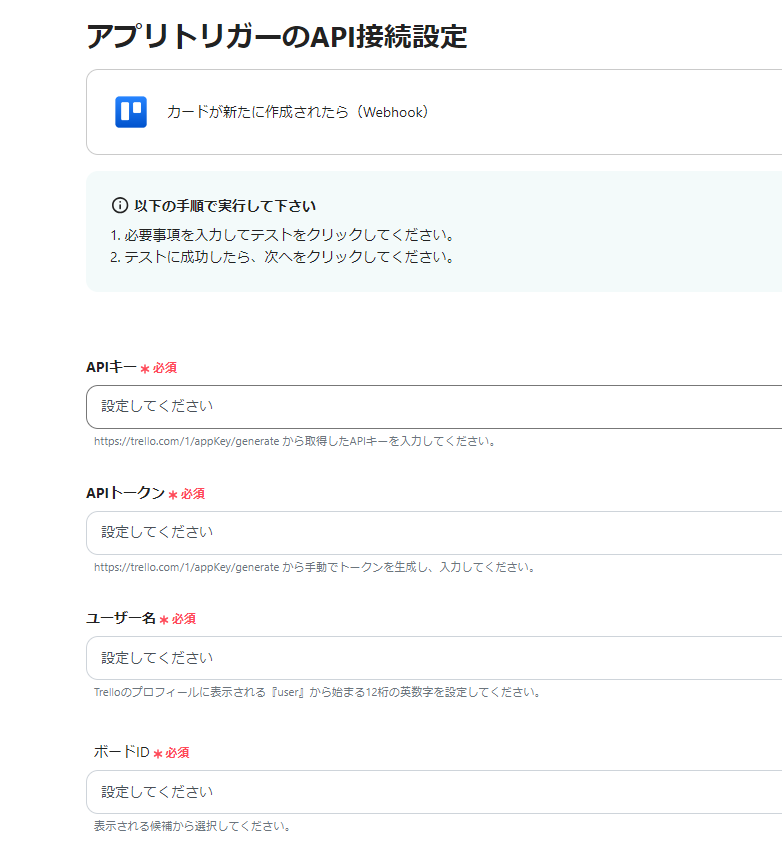Click the APIトークン field label

pyautogui.click(x=125, y=493)
